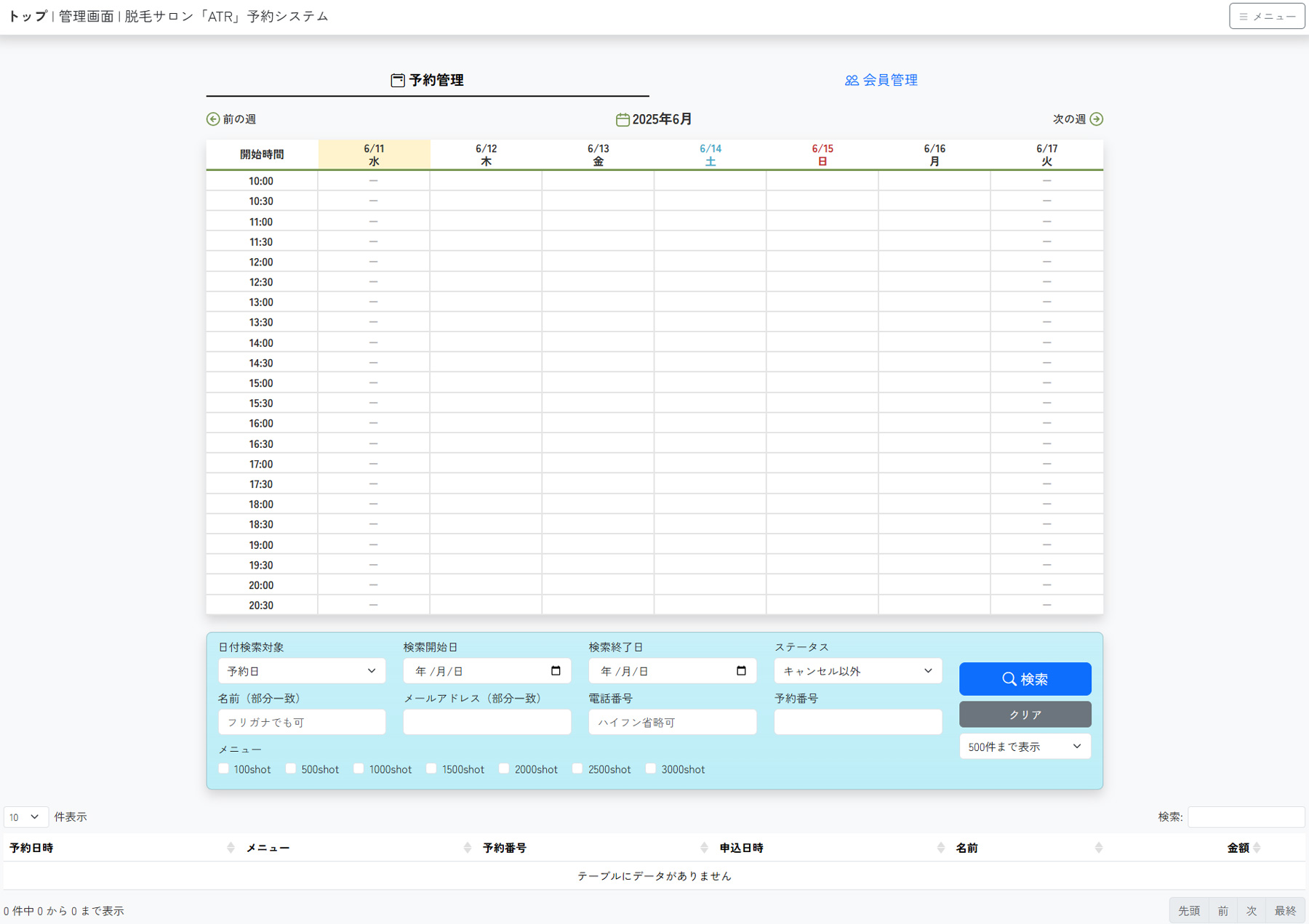Focus the 名前（部分一致）input field
The image size is (1309, 924).
point(302,722)
